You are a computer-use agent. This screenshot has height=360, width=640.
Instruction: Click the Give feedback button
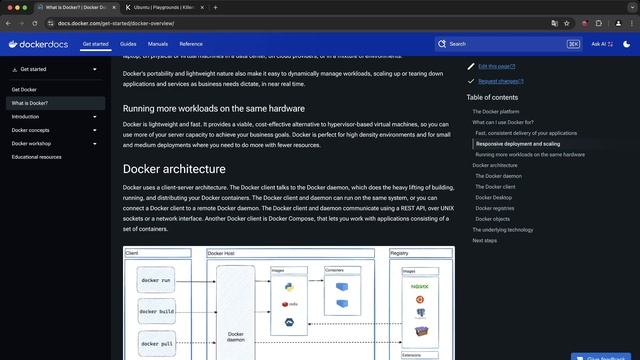pyautogui.click(x=601, y=357)
